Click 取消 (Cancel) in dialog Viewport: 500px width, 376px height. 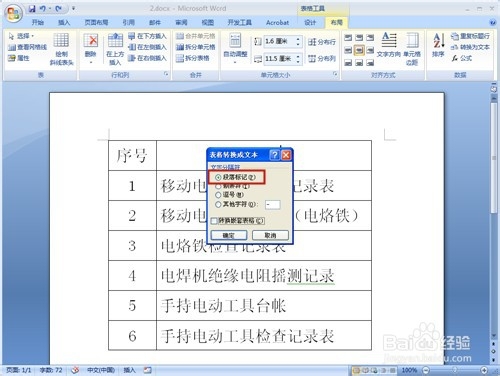270,235
